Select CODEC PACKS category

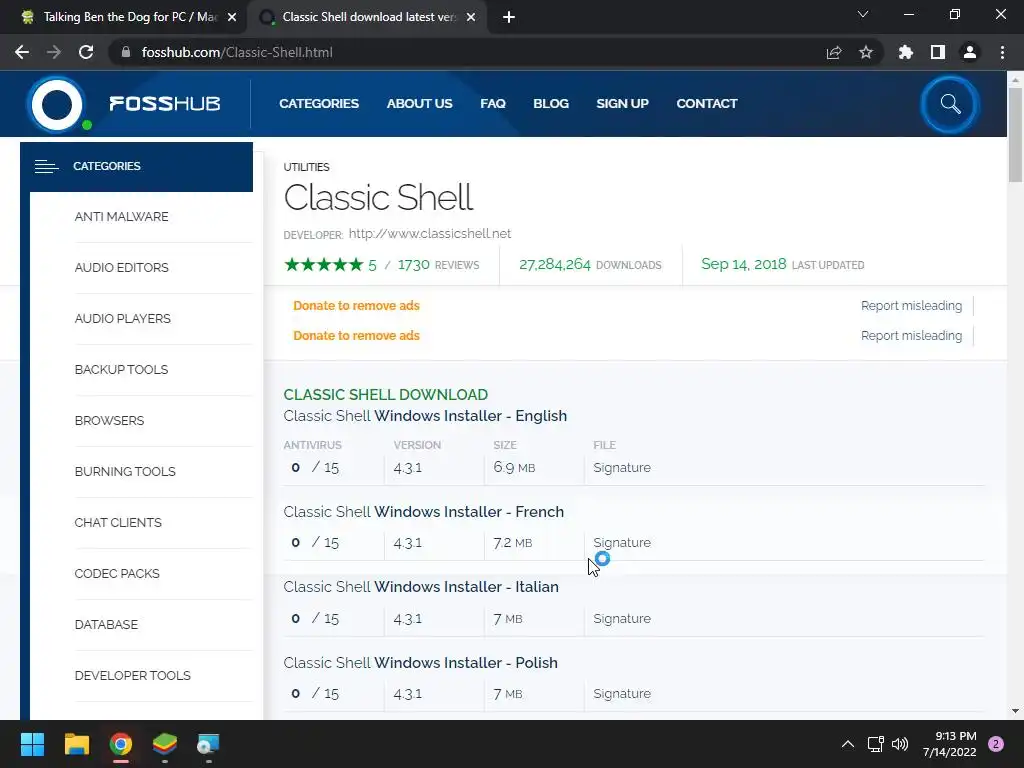point(117,573)
